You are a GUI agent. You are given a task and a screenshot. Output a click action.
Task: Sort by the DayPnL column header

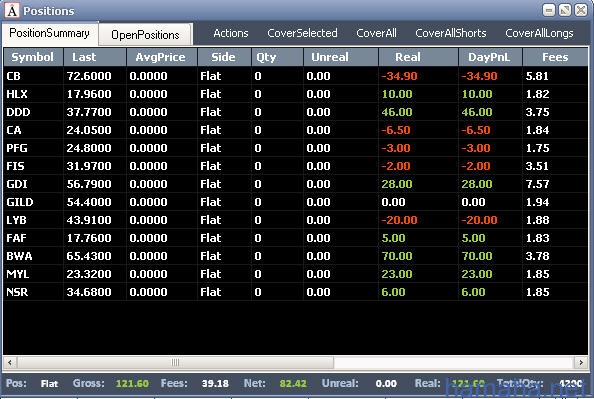click(491, 57)
